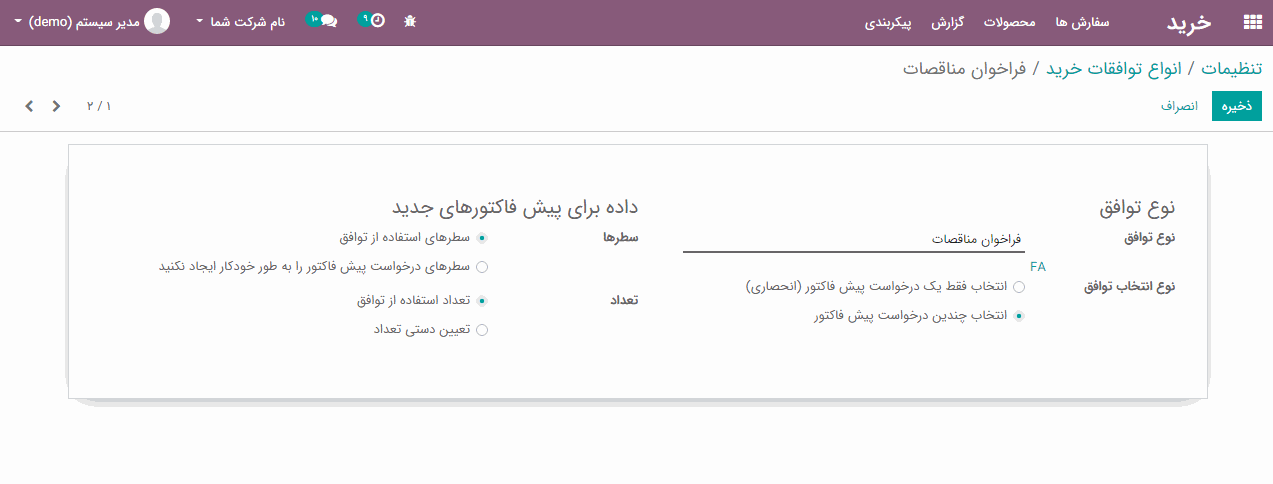Screen dimensions: 1273x484
Task: Go to the next record arrow
Action: 30,106
